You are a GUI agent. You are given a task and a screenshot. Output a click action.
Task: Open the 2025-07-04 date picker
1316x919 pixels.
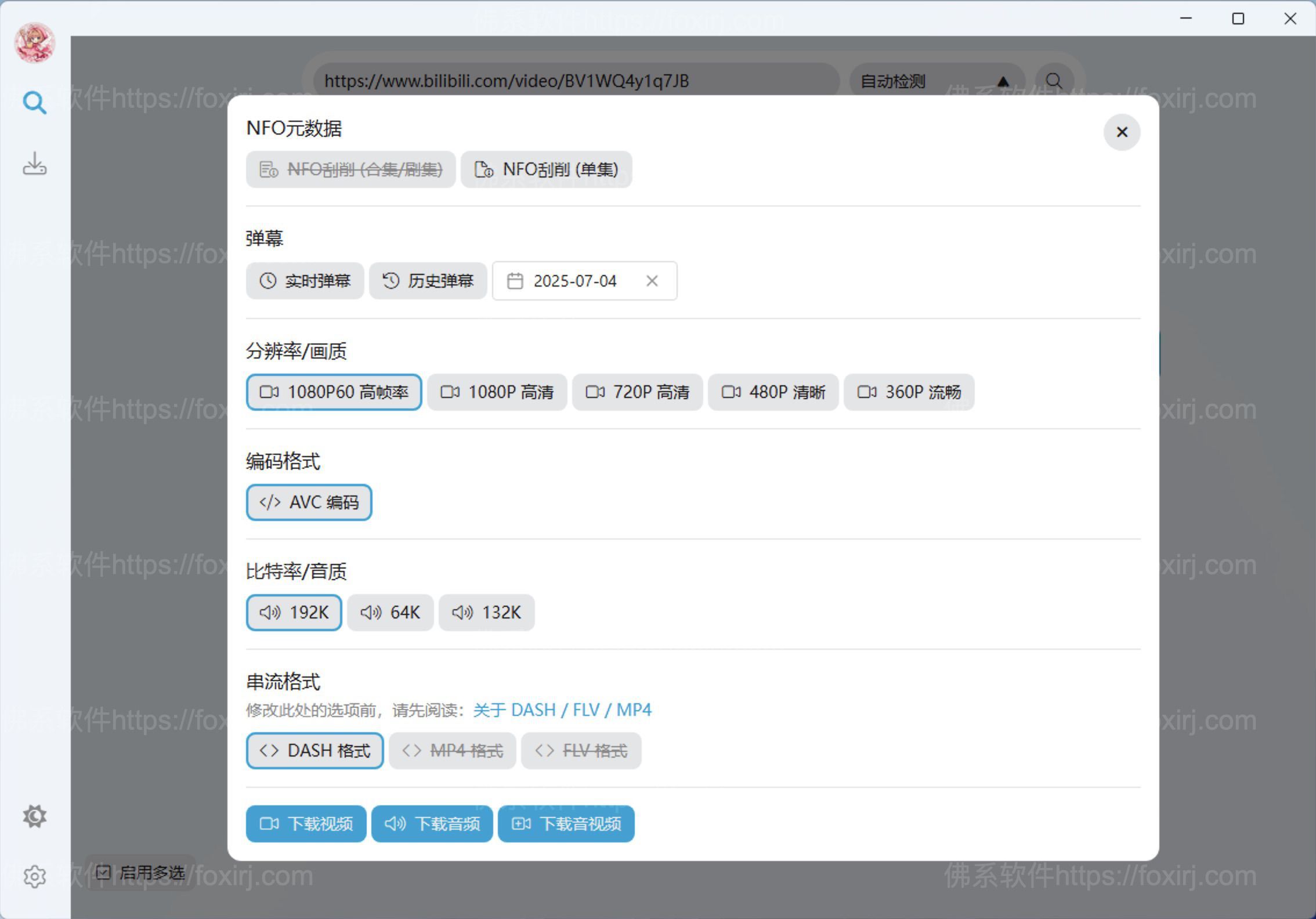point(574,281)
